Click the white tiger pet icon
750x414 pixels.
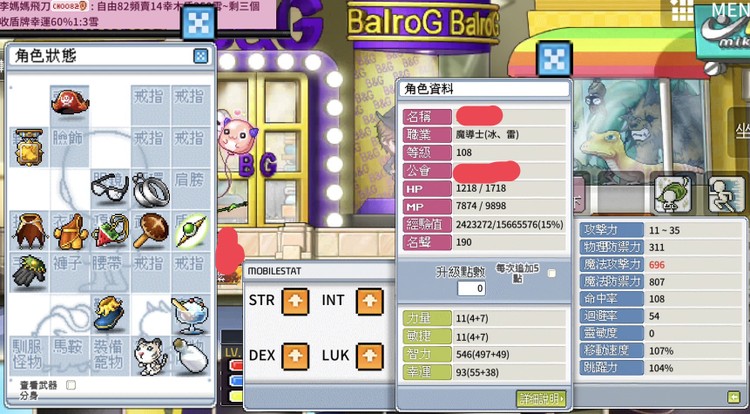150,356
